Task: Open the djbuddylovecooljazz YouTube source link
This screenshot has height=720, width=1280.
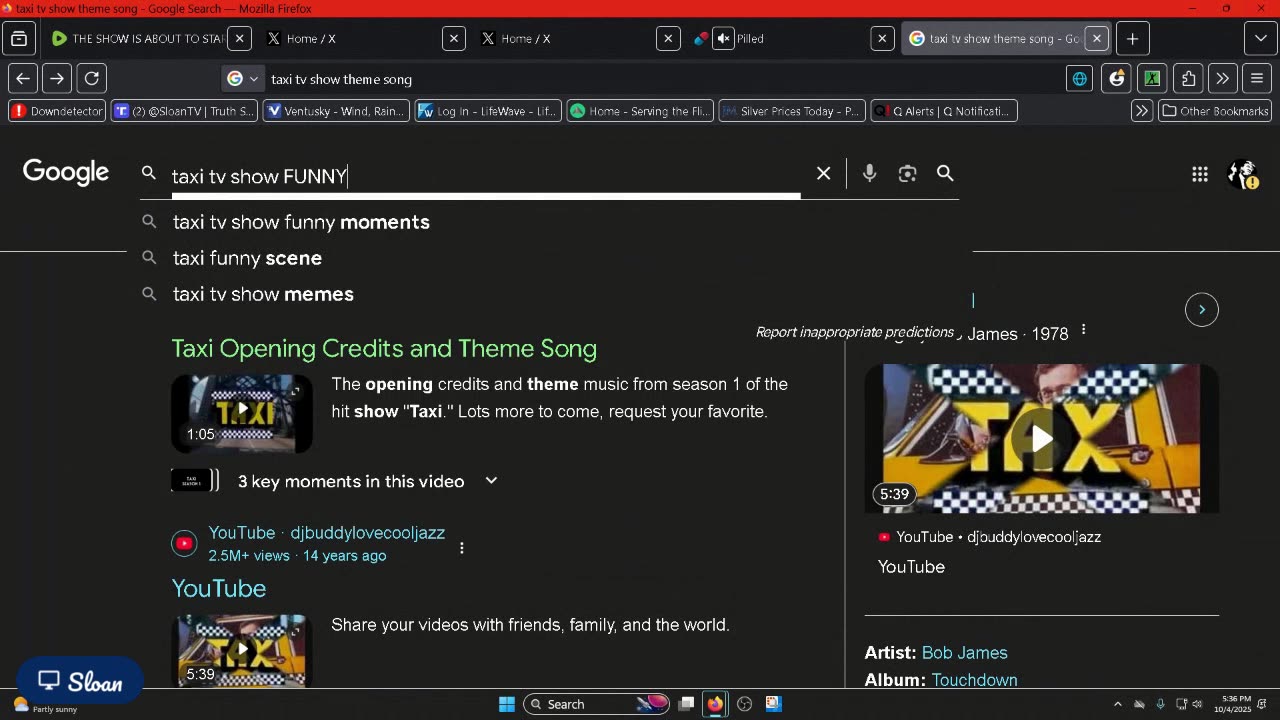Action: [326, 533]
